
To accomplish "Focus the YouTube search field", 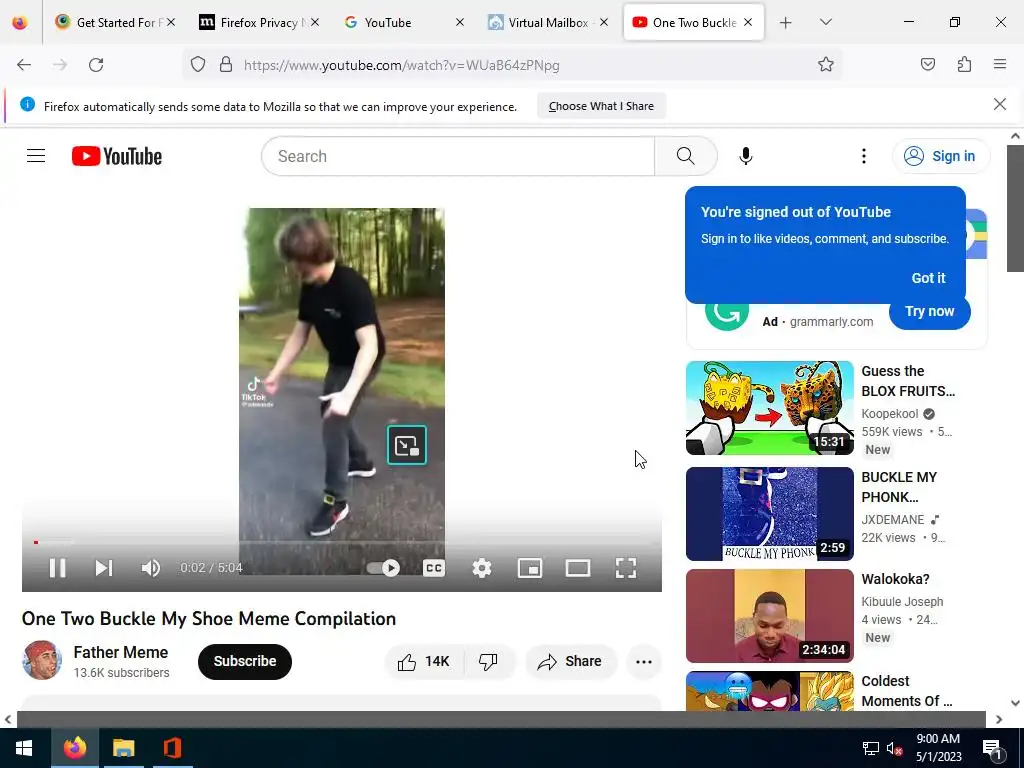I will tap(458, 156).
